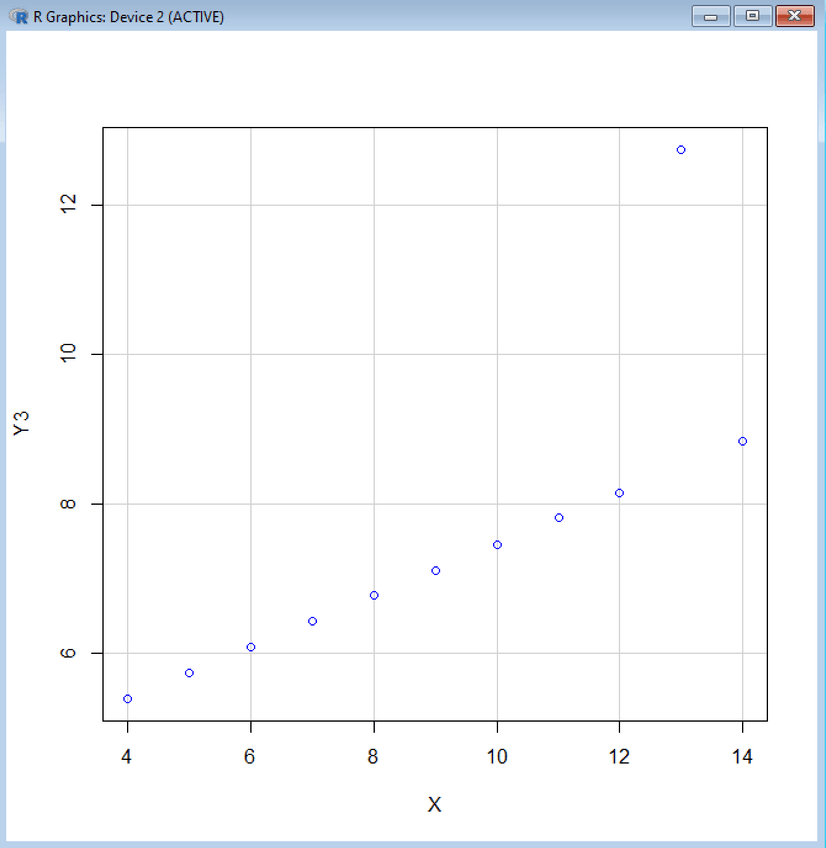Click the y-axis tick label 8
Viewport: 826px width, 848px height.
tap(69, 504)
